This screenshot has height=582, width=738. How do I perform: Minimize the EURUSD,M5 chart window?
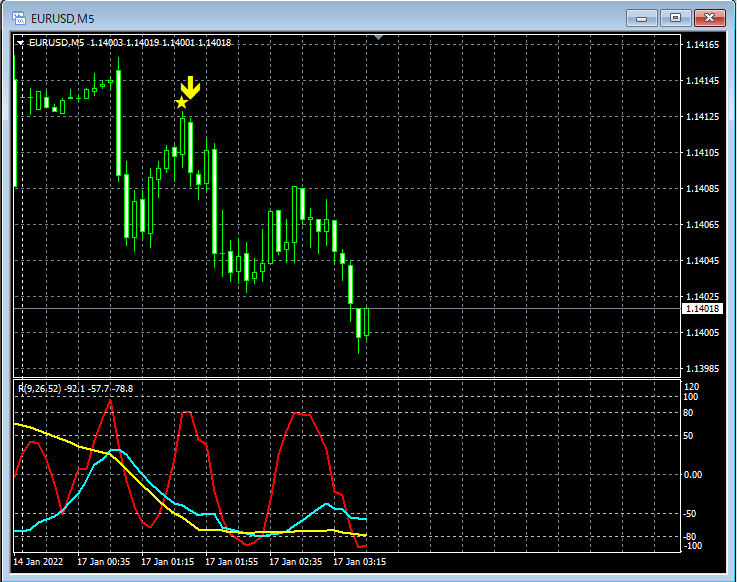tap(641, 18)
